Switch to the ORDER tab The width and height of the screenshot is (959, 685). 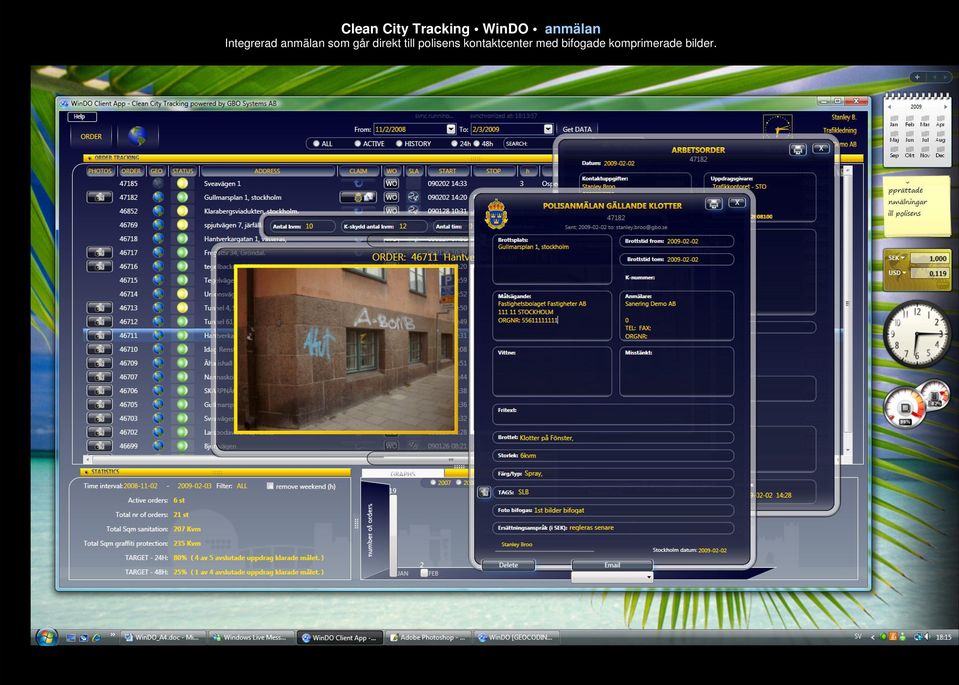click(91, 136)
